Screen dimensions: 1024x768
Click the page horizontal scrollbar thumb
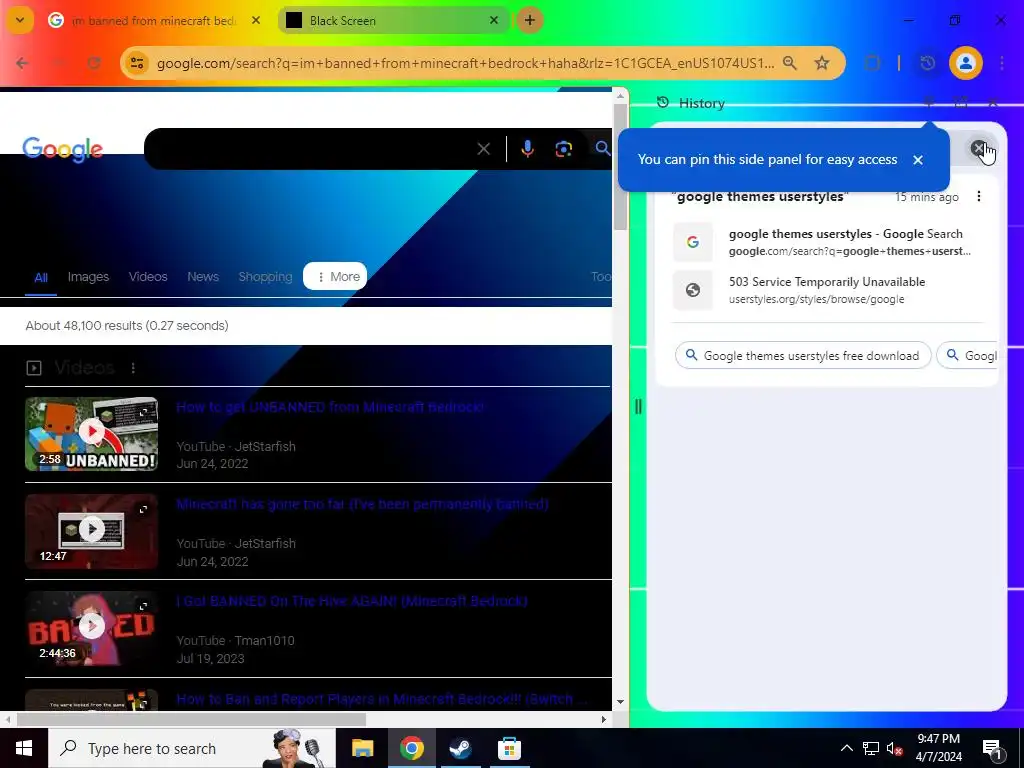pos(191,720)
